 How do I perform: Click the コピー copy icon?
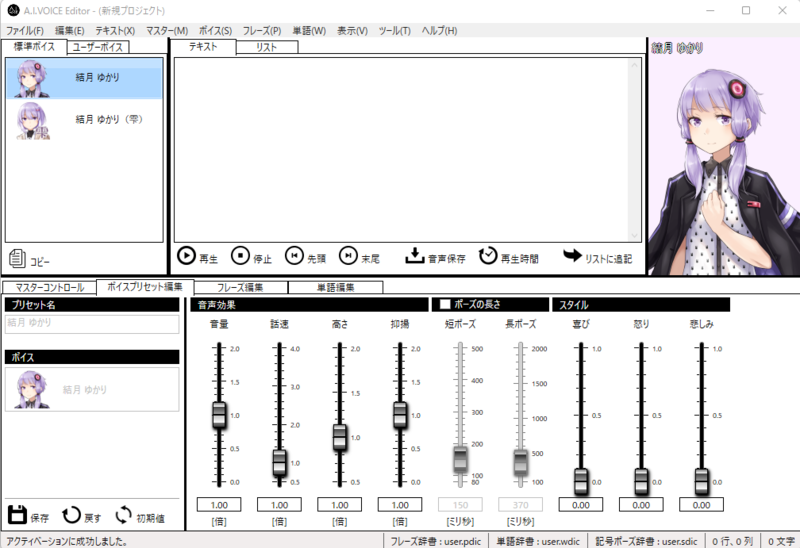(x=17, y=258)
